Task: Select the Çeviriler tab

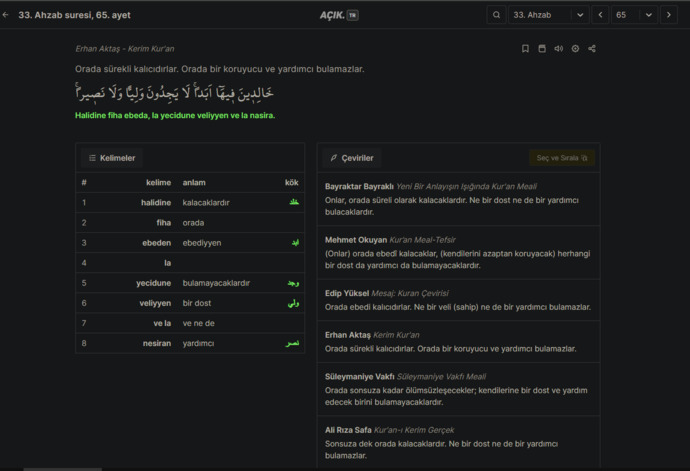Action: pyautogui.click(x=352, y=158)
